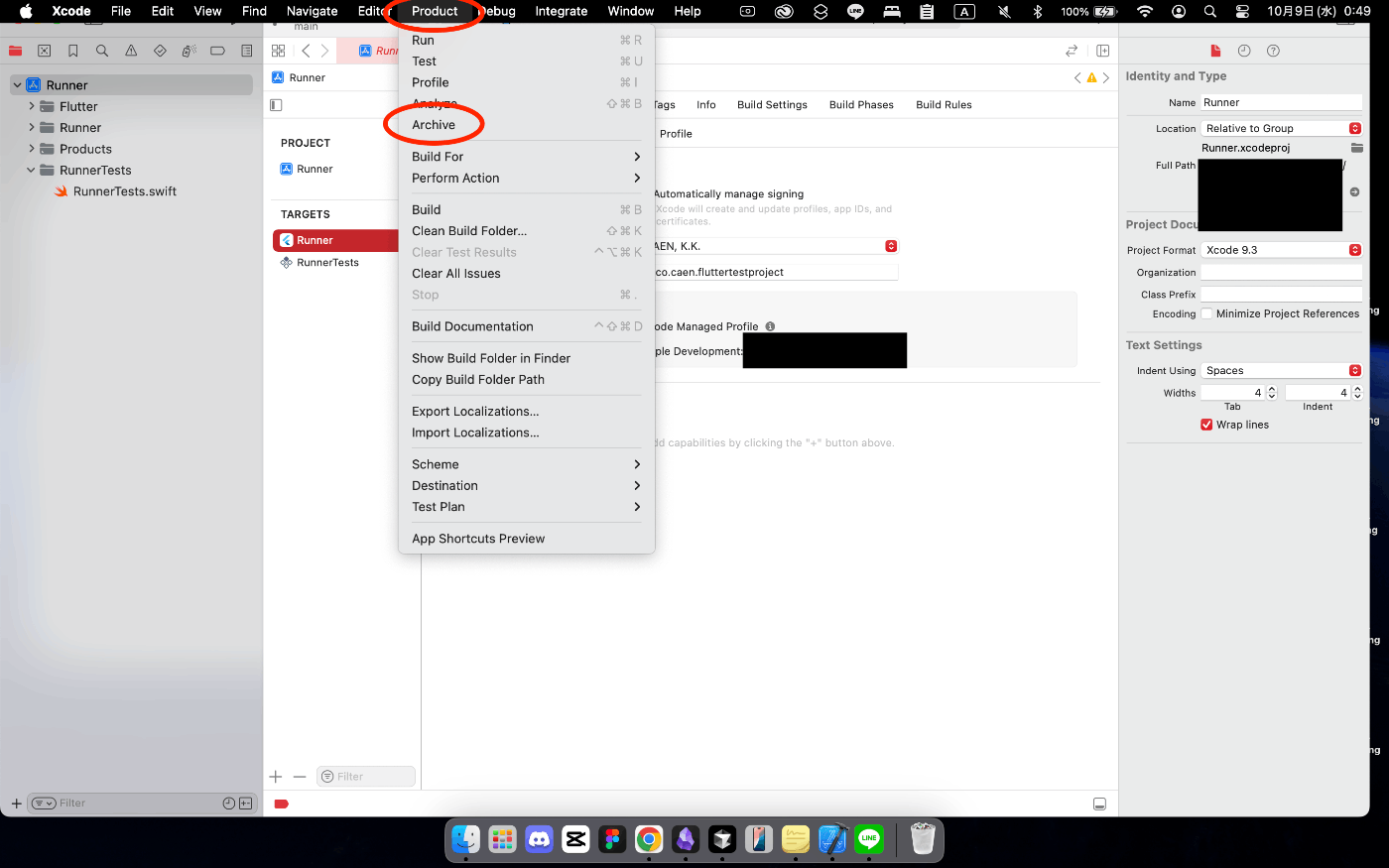Collapse the RunnerTests folder
1389x868 pixels.
coord(31,170)
